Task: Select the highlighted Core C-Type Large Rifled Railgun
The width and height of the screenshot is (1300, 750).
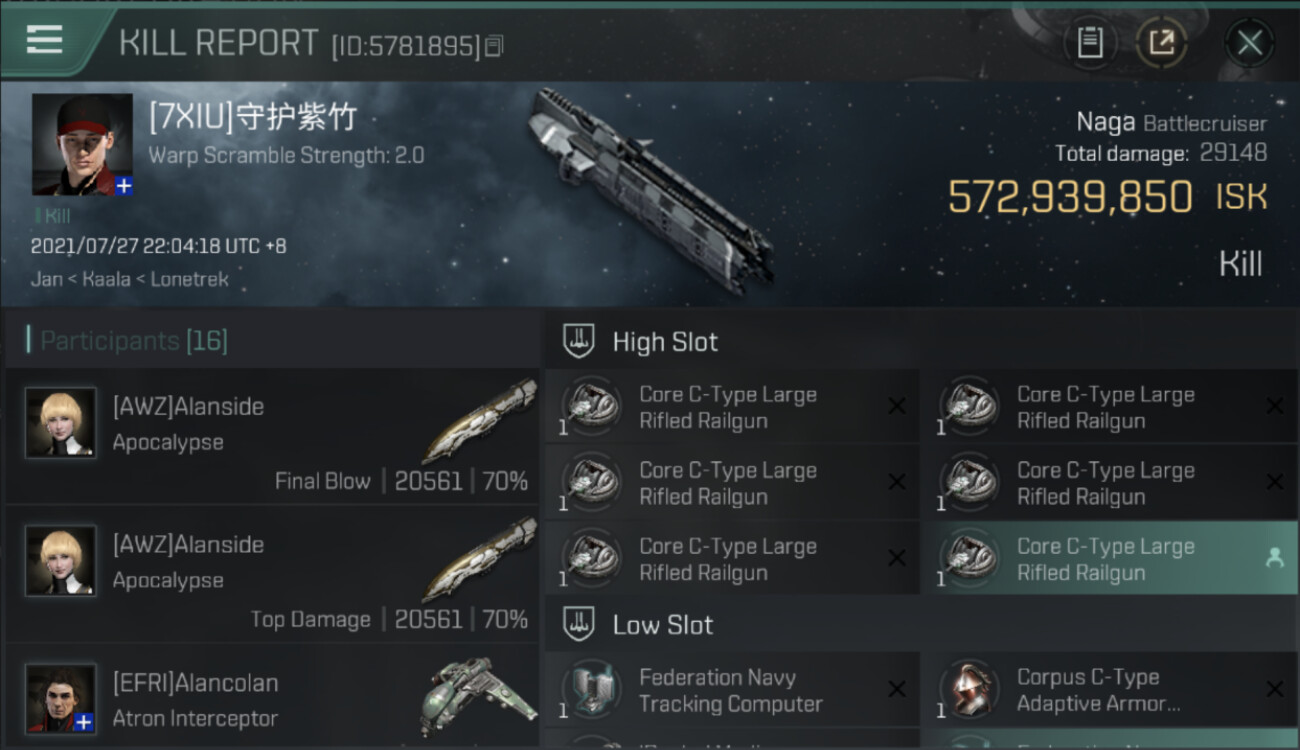Action: (x=1109, y=558)
